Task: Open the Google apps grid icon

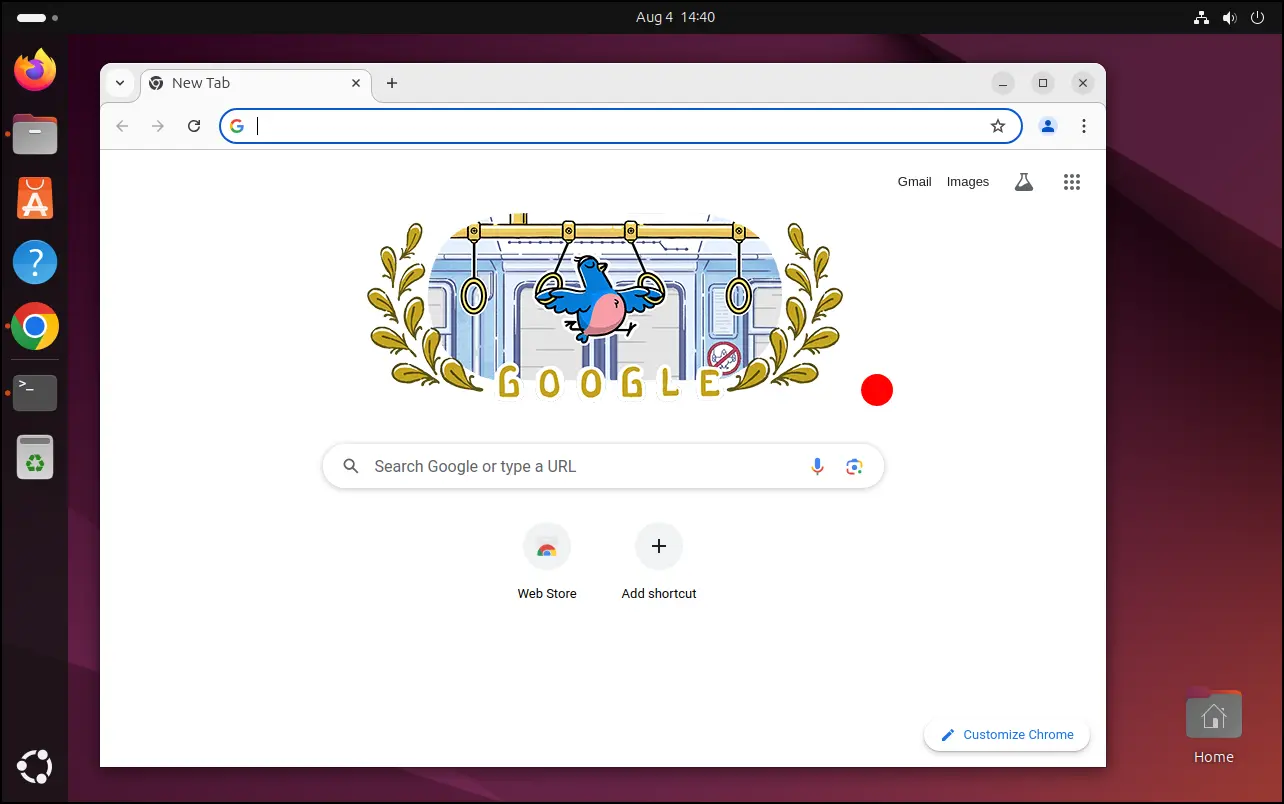Action: point(1072,182)
